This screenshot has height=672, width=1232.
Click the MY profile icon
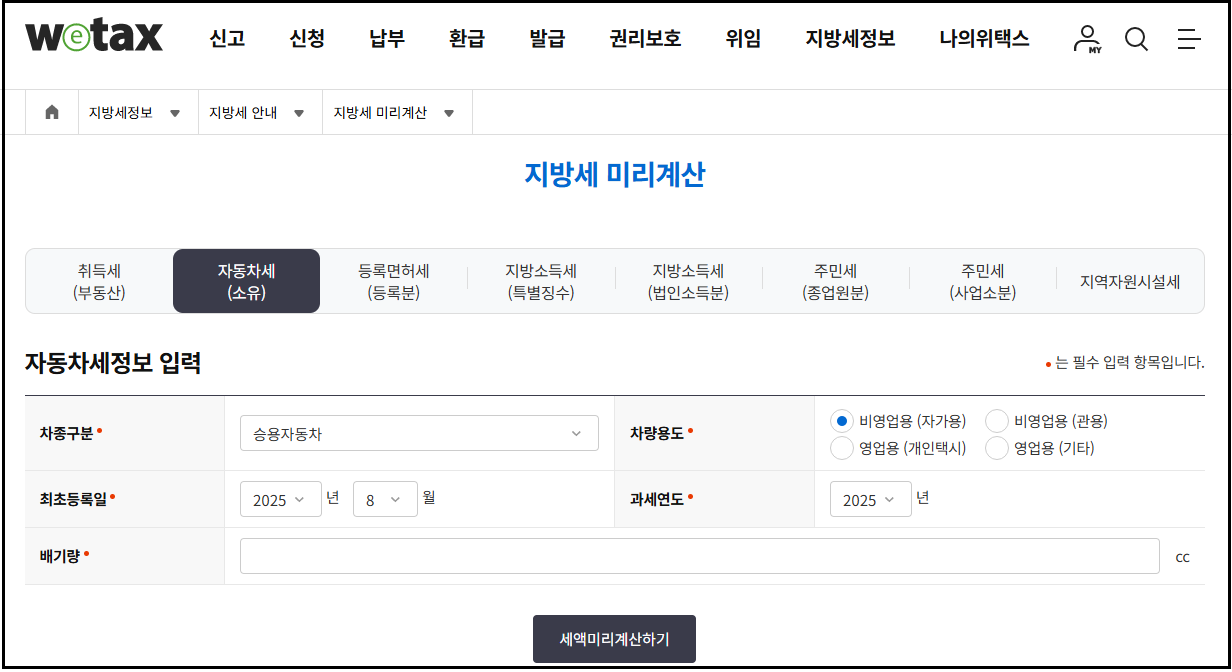tap(1086, 40)
